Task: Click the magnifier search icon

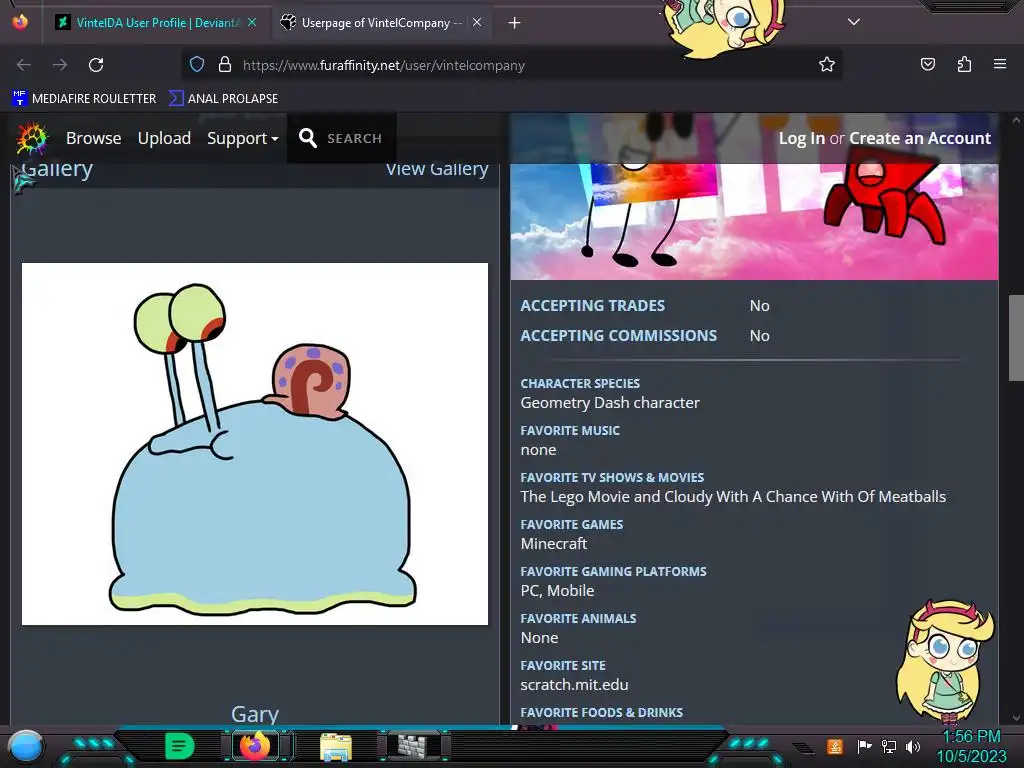Action: coord(308,138)
